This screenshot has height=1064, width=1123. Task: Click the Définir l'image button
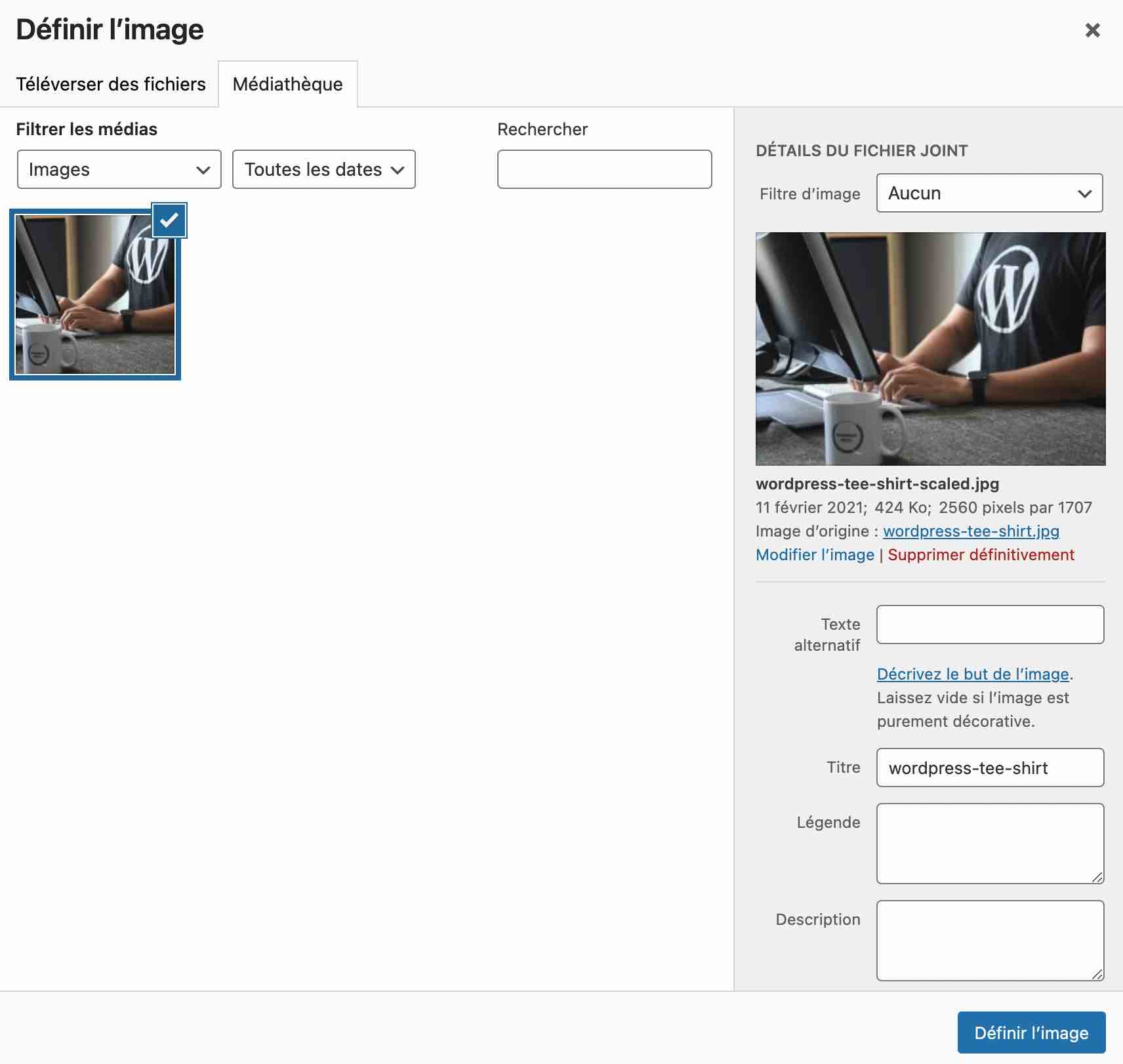coord(1031,1033)
